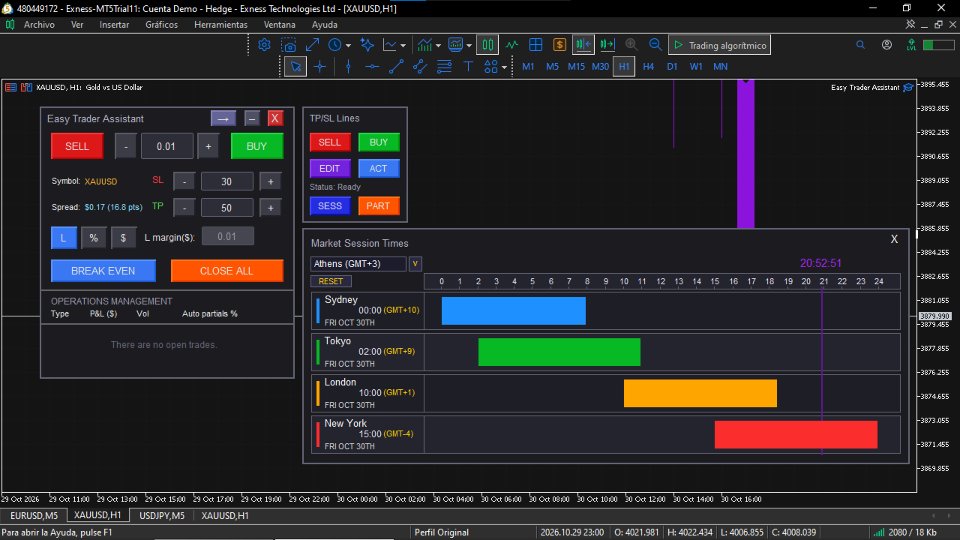Click the Trading algorítmico button

click(x=720, y=45)
